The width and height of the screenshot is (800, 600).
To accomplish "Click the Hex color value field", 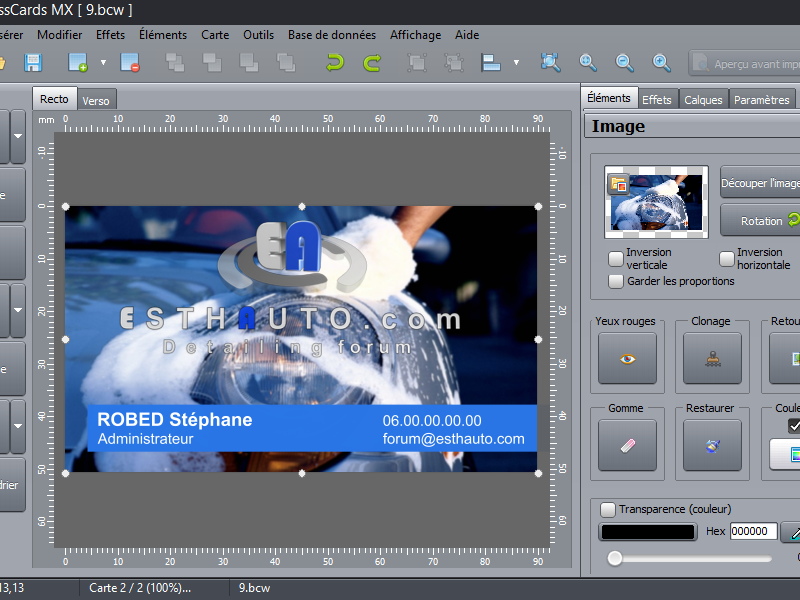I will (x=754, y=532).
